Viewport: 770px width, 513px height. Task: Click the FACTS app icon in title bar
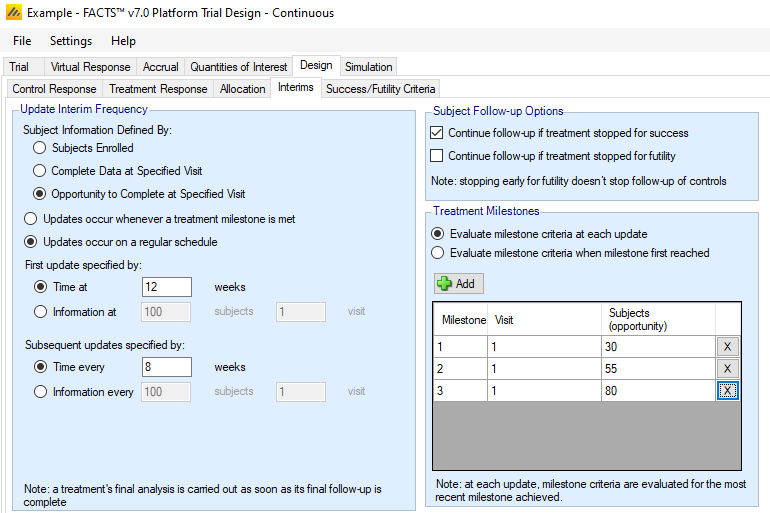14,13
